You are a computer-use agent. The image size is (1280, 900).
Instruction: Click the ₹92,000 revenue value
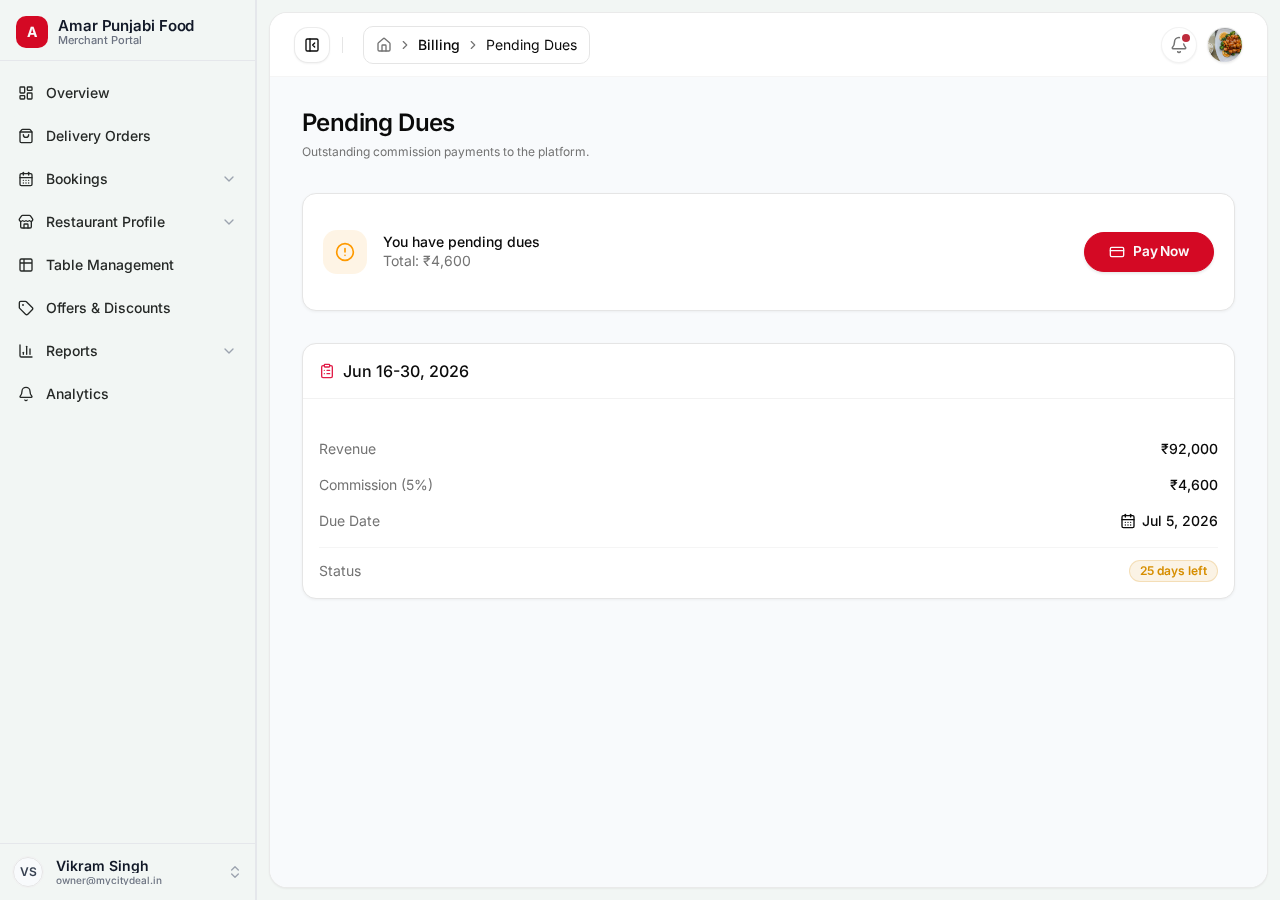point(1189,449)
